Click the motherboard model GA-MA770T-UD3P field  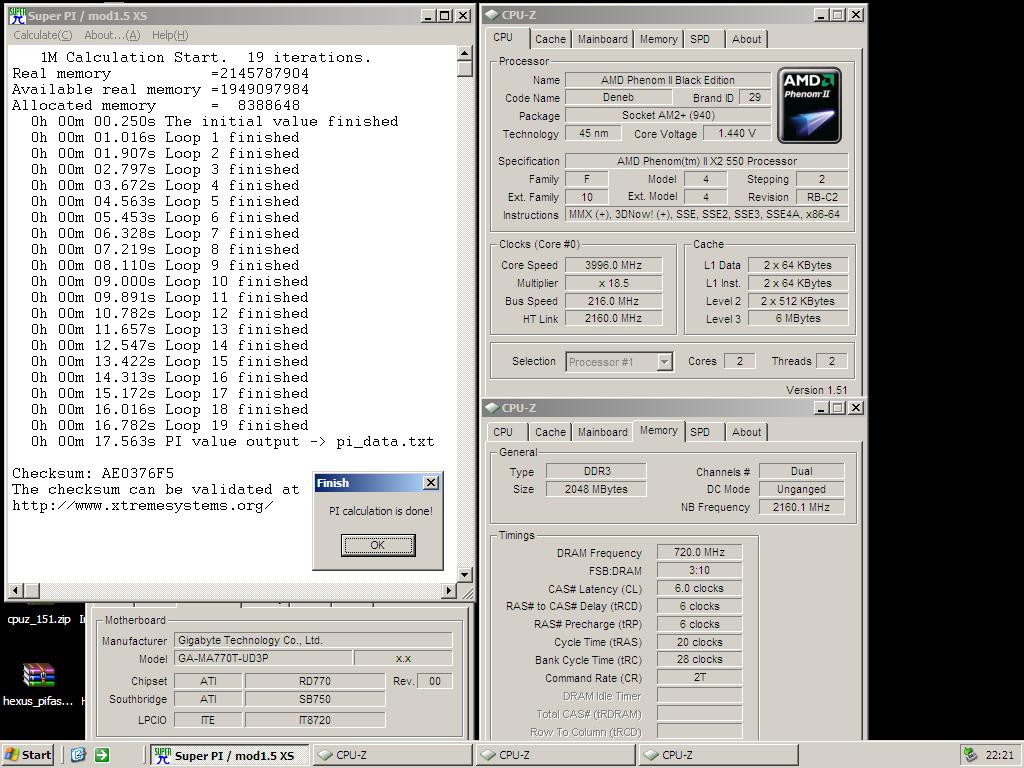click(x=263, y=658)
